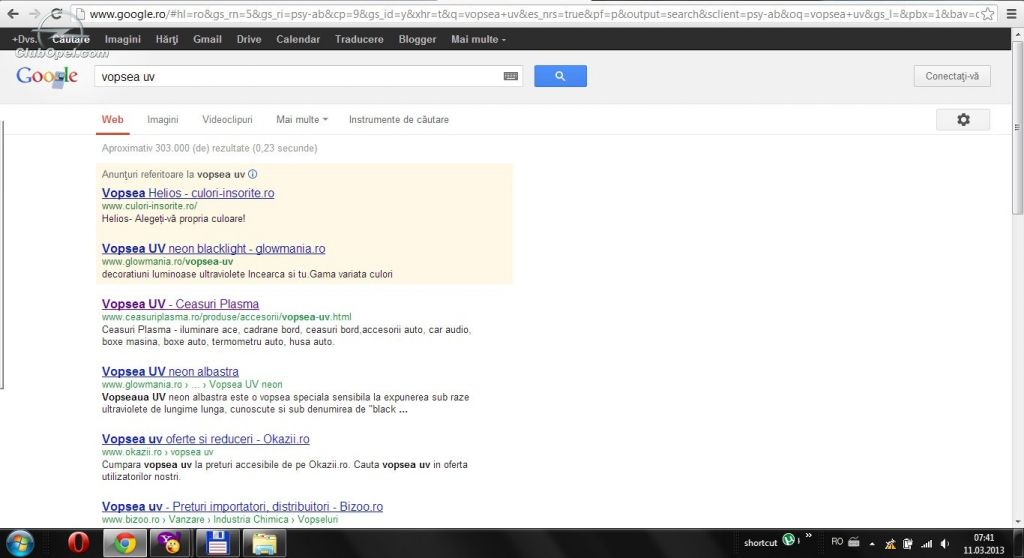Open Calendar from the top bar
The image size is (1024, 558).
click(298, 39)
